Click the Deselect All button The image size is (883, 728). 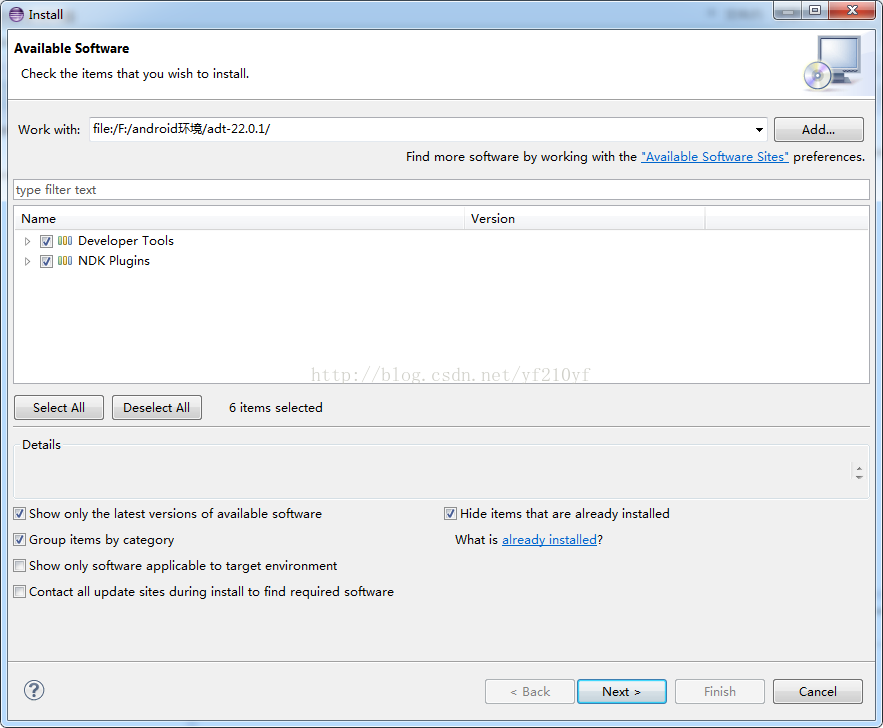coord(157,408)
